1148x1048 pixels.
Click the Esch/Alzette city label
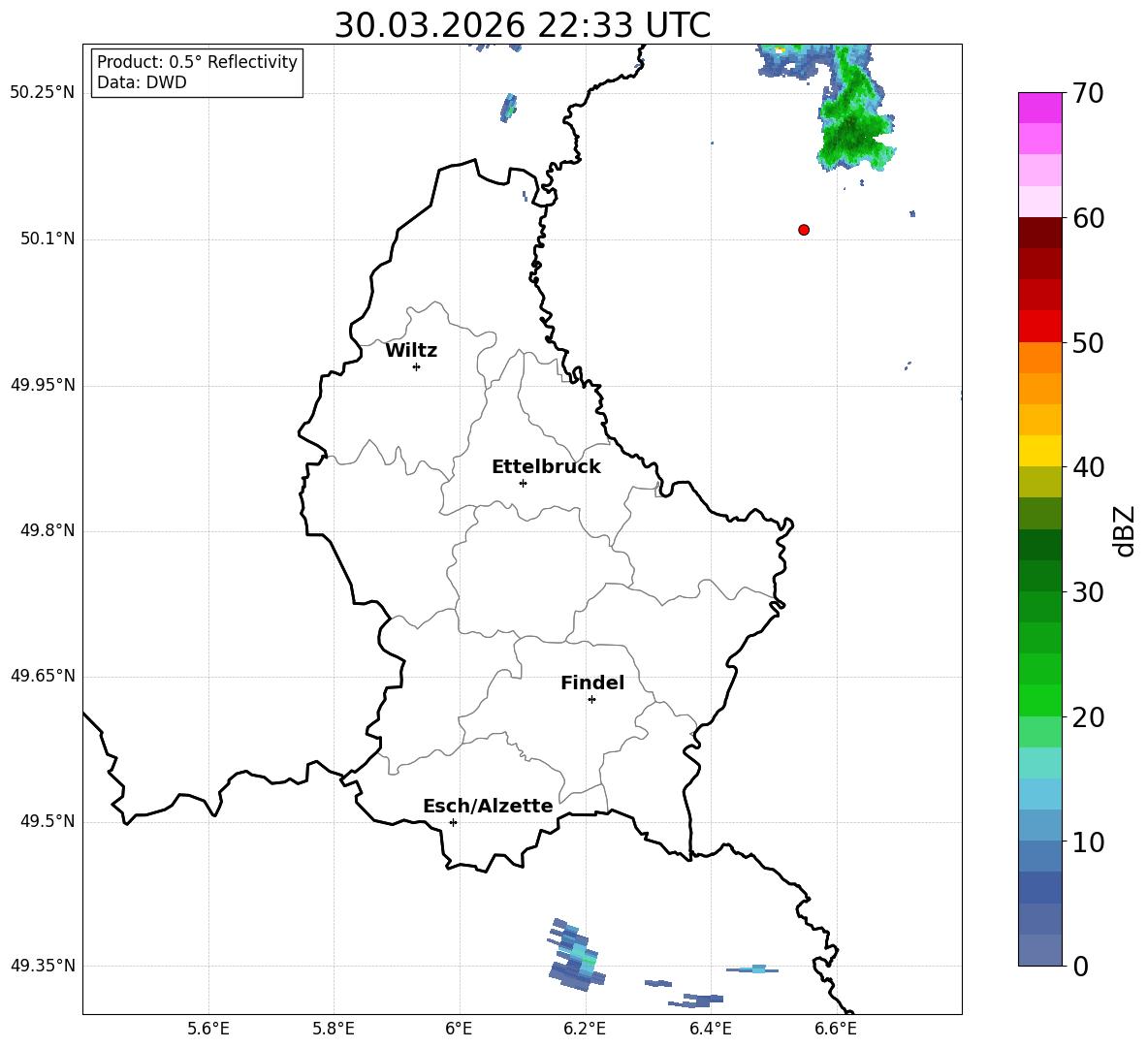[488, 806]
